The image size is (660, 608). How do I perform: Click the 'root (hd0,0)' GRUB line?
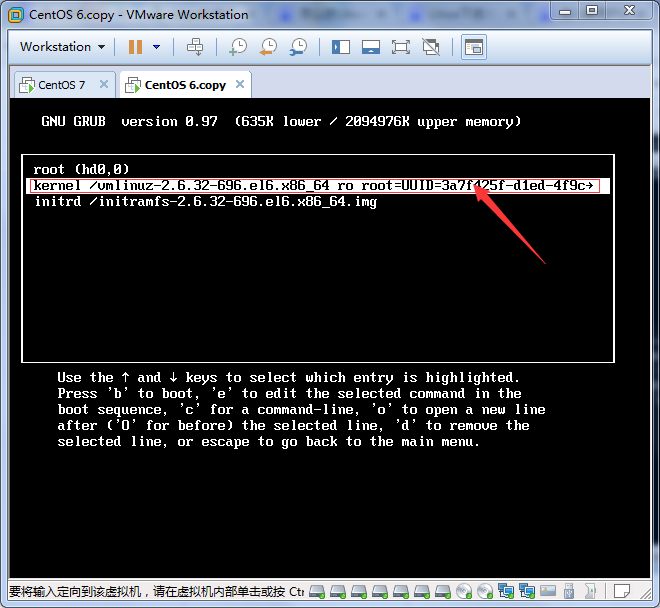pos(81,169)
